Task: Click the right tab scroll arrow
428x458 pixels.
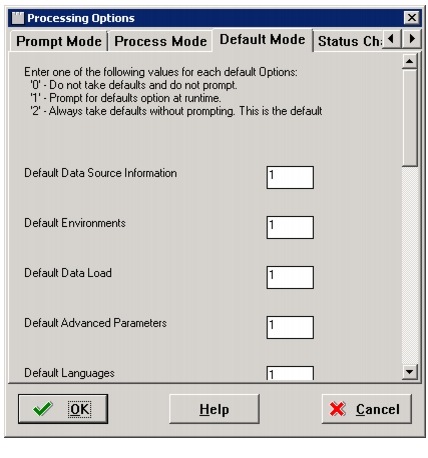Action: coord(411,39)
